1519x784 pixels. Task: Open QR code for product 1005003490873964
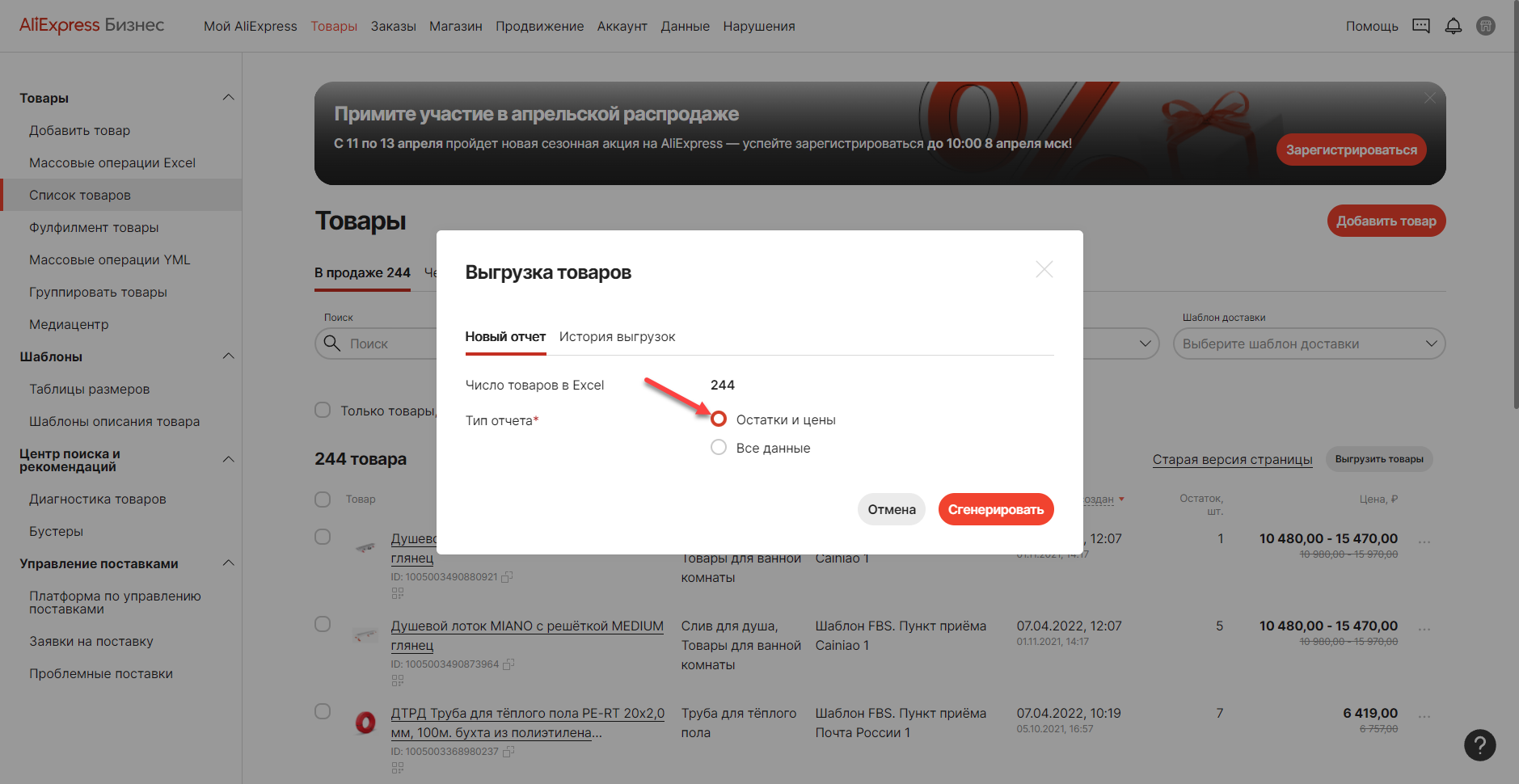(x=397, y=681)
